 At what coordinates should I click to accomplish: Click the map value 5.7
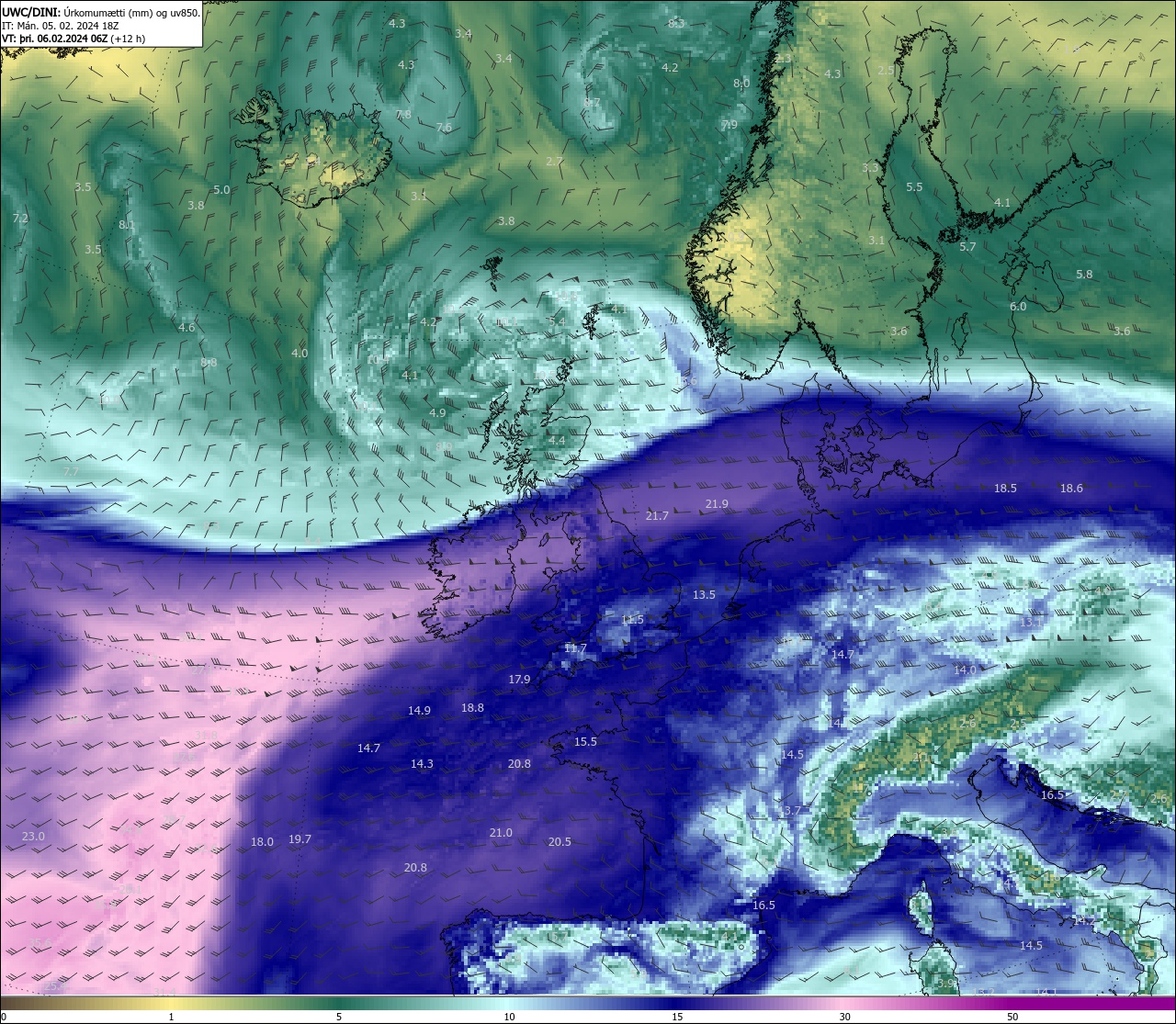pos(967,246)
